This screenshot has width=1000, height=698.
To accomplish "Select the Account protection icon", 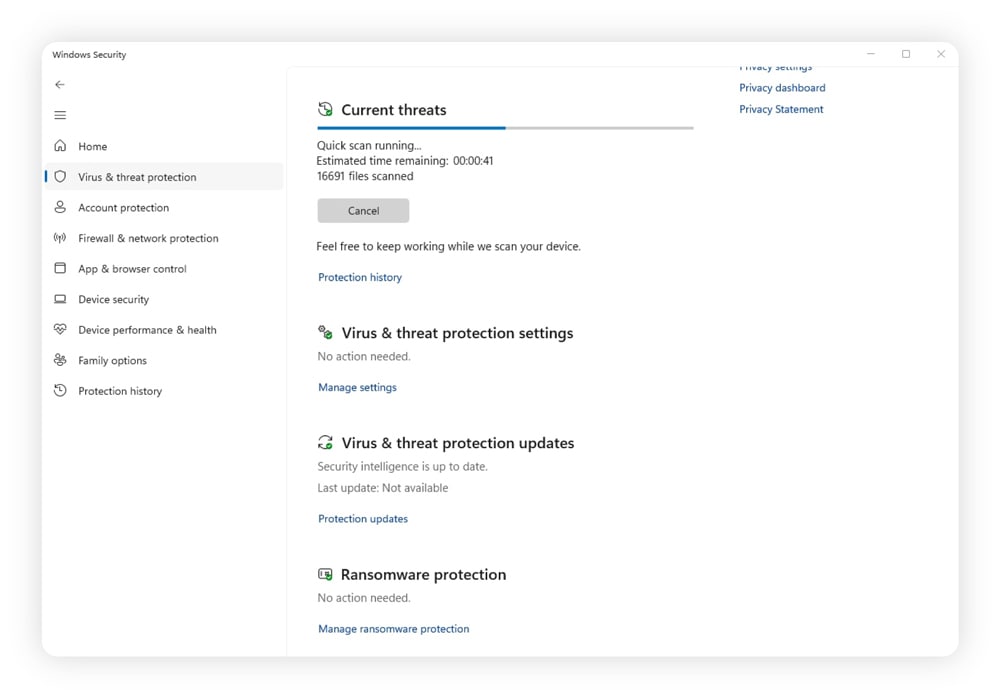I will point(61,207).
